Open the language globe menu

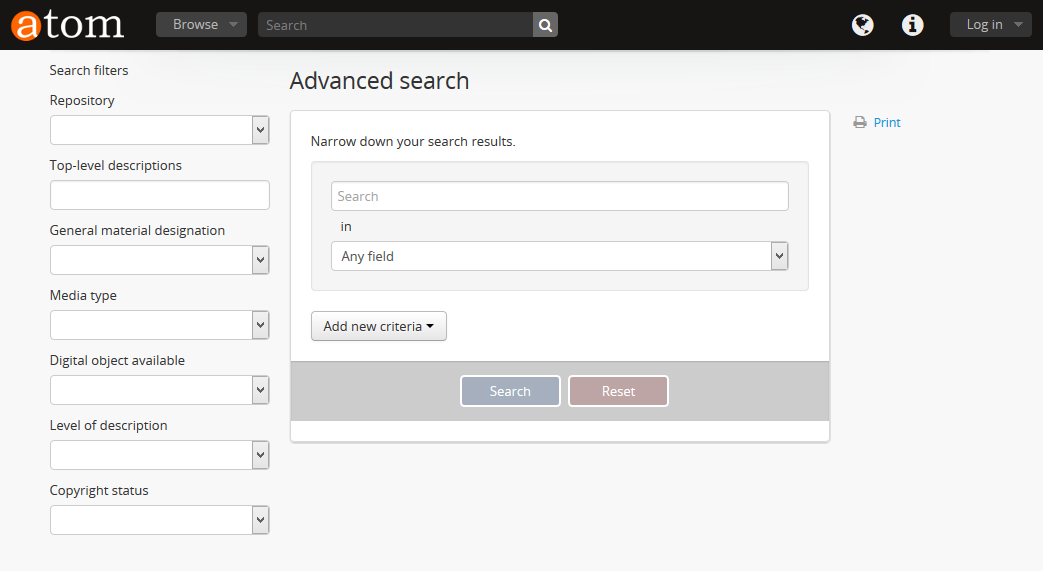pos(862,25)
